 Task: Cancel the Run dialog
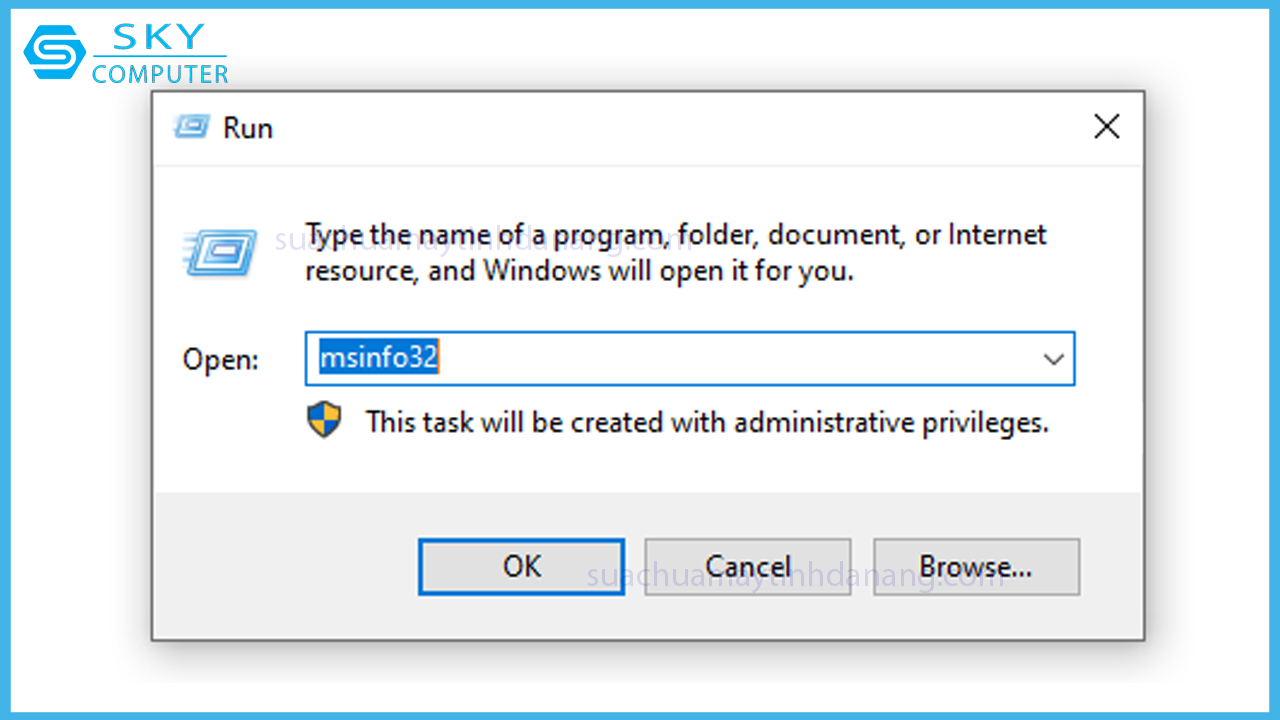tap(747, 567)
